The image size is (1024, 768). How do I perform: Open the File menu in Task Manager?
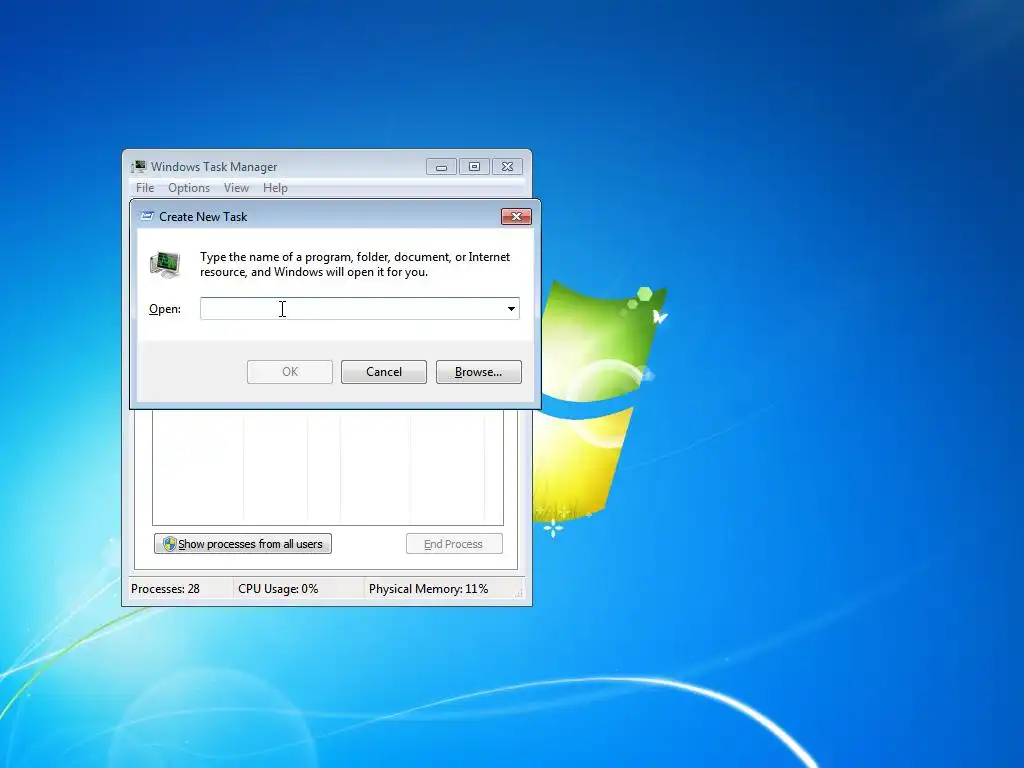(145, 188)
